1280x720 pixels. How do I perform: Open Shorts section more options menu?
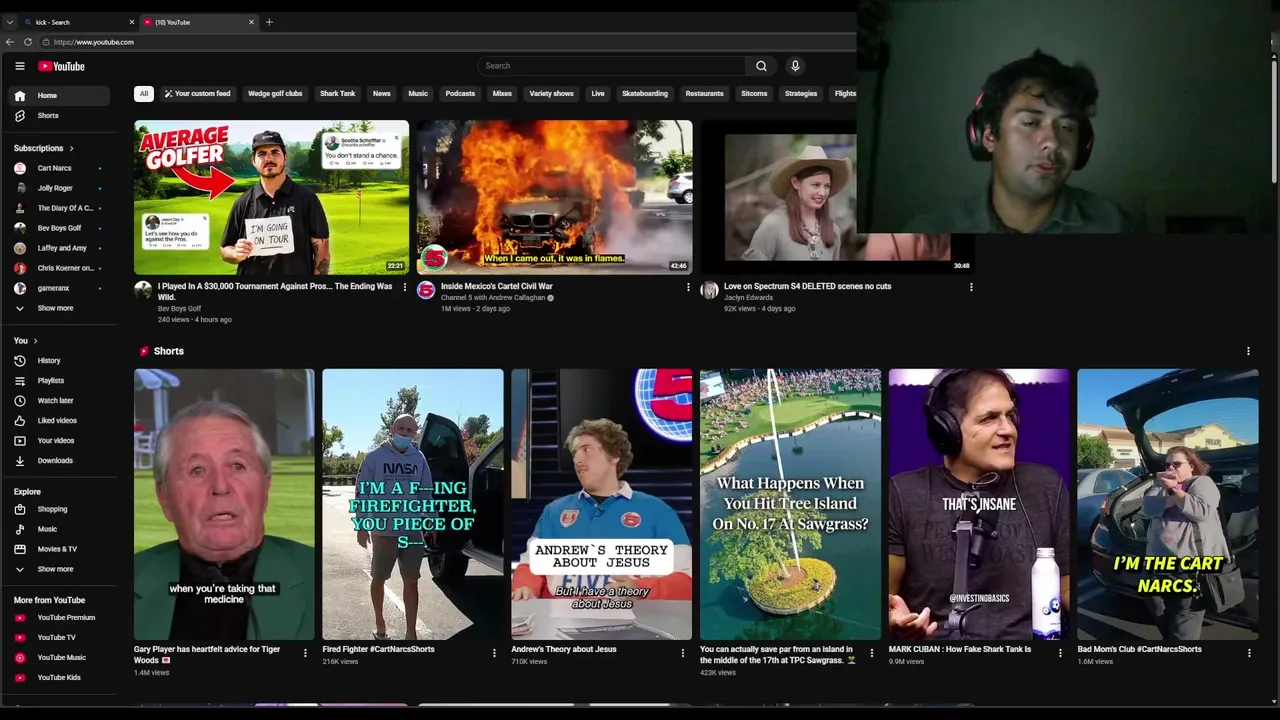[1248, 351]
